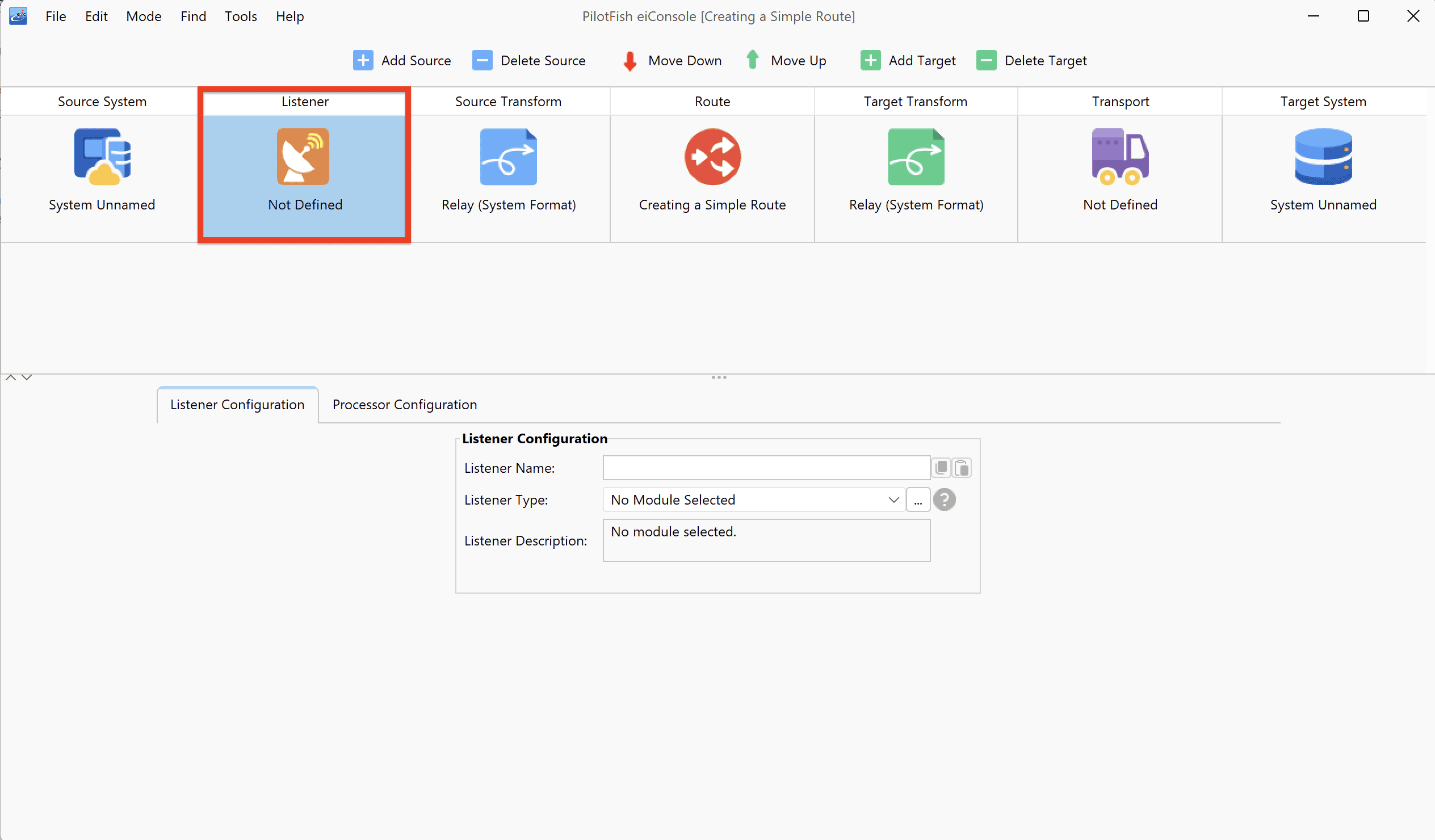The width and height of the screenshot is (1435, 840).
Task: Click the Source System column header
Action: 102,102
